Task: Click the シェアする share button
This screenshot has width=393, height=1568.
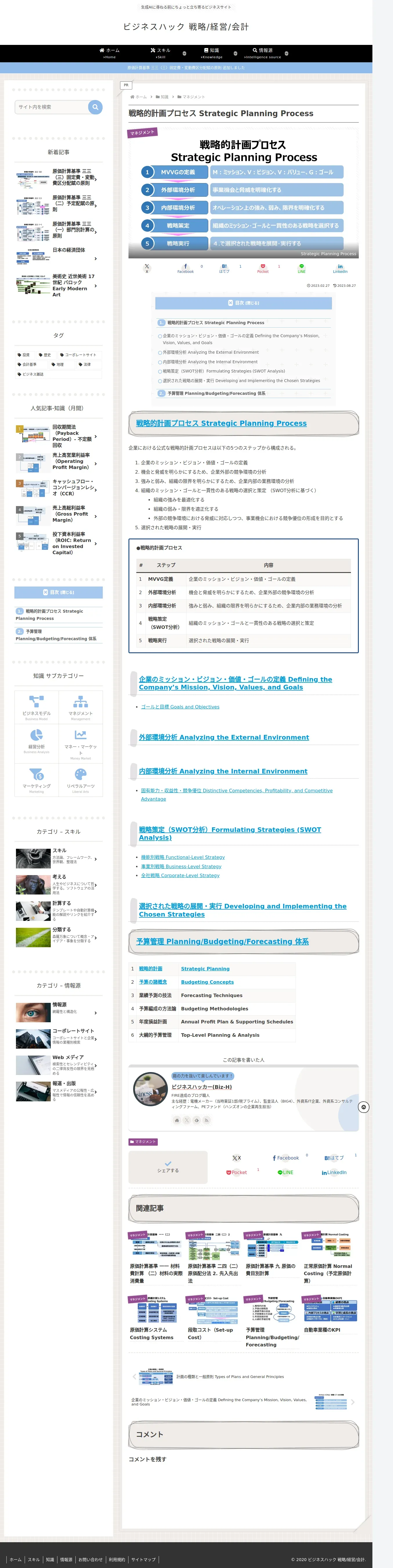Action: tap(168, 1167)
